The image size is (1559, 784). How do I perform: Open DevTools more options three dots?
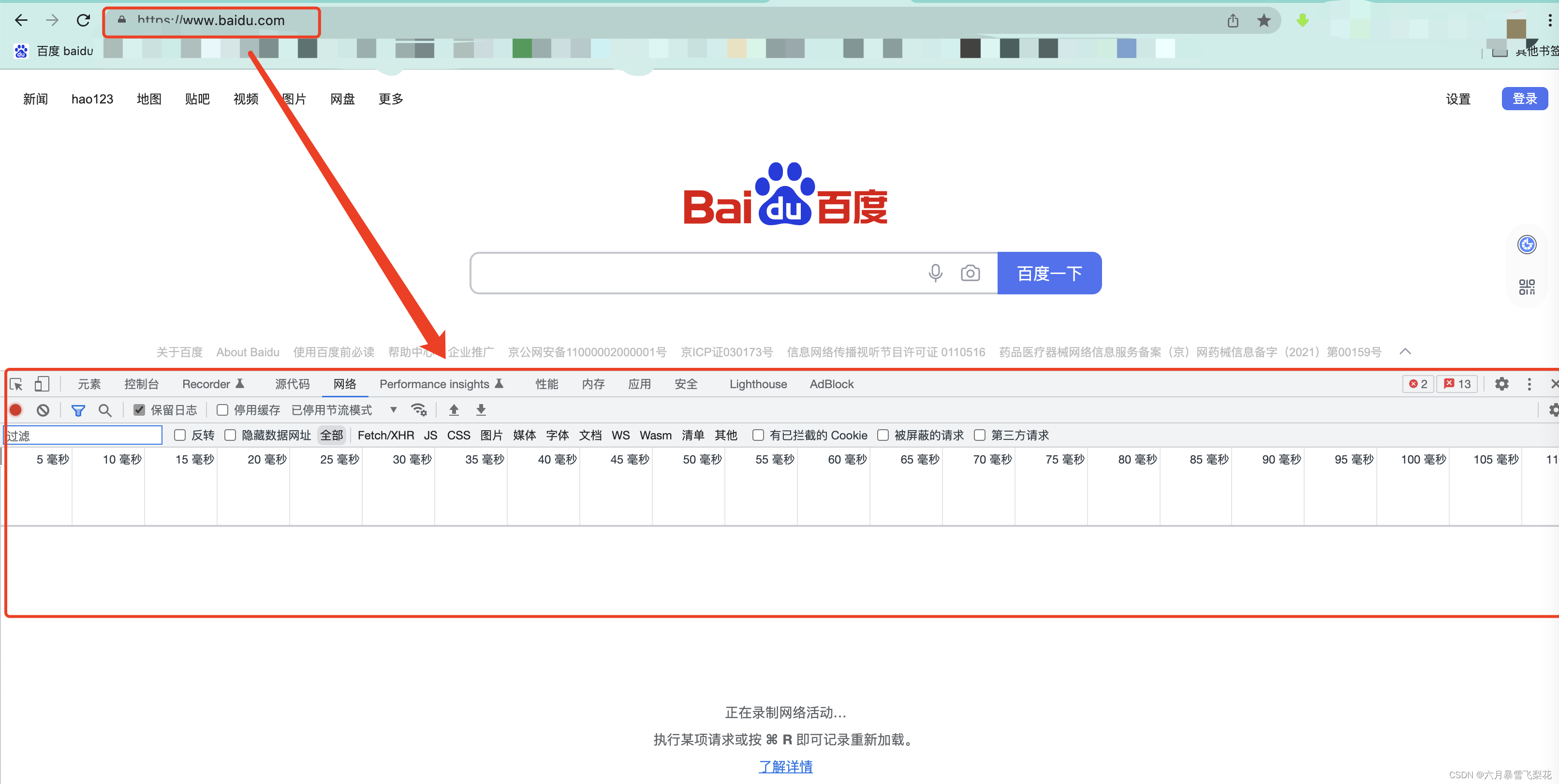point(1530,384)
